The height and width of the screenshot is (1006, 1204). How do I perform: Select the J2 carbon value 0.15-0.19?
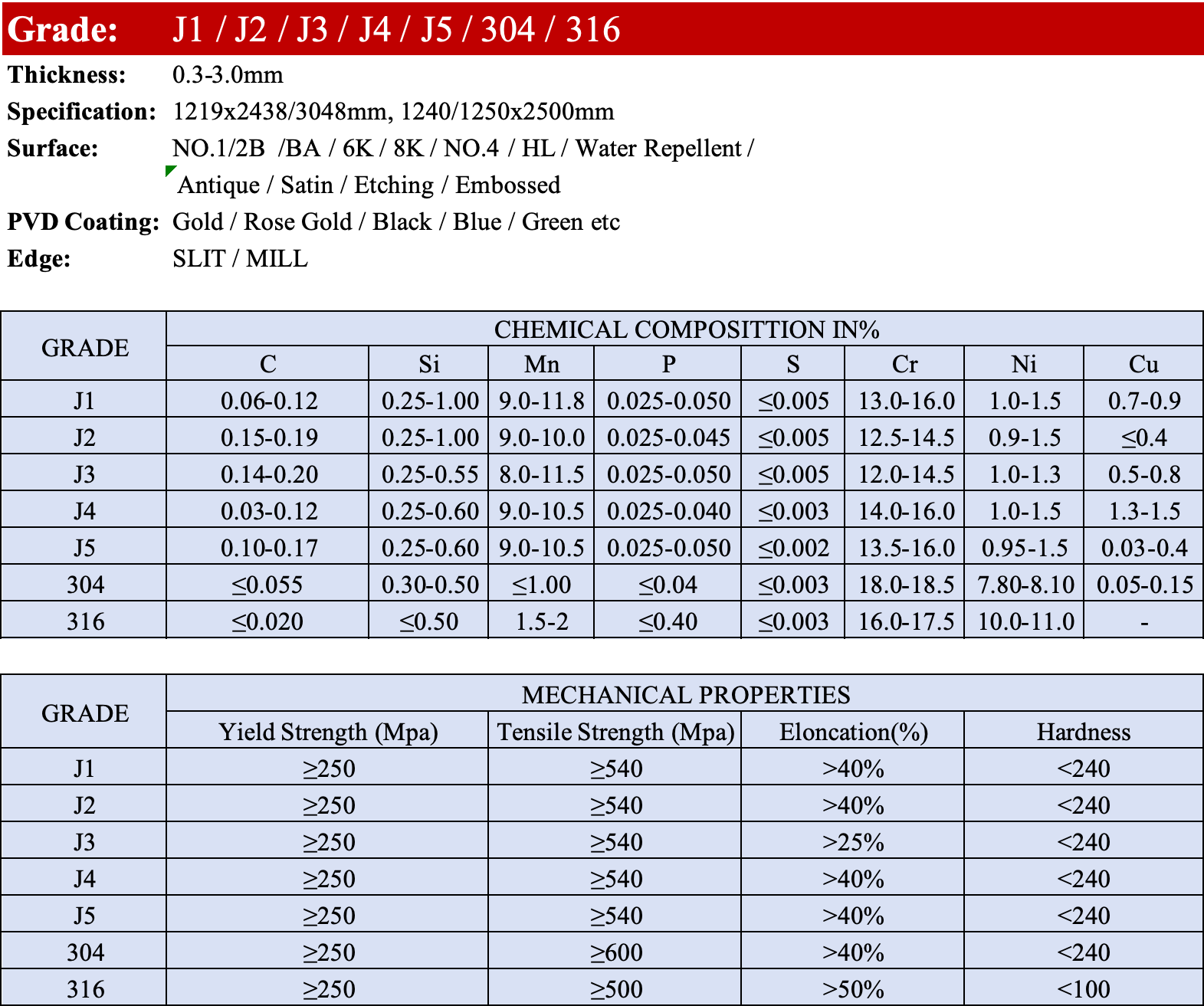point(268,437)
